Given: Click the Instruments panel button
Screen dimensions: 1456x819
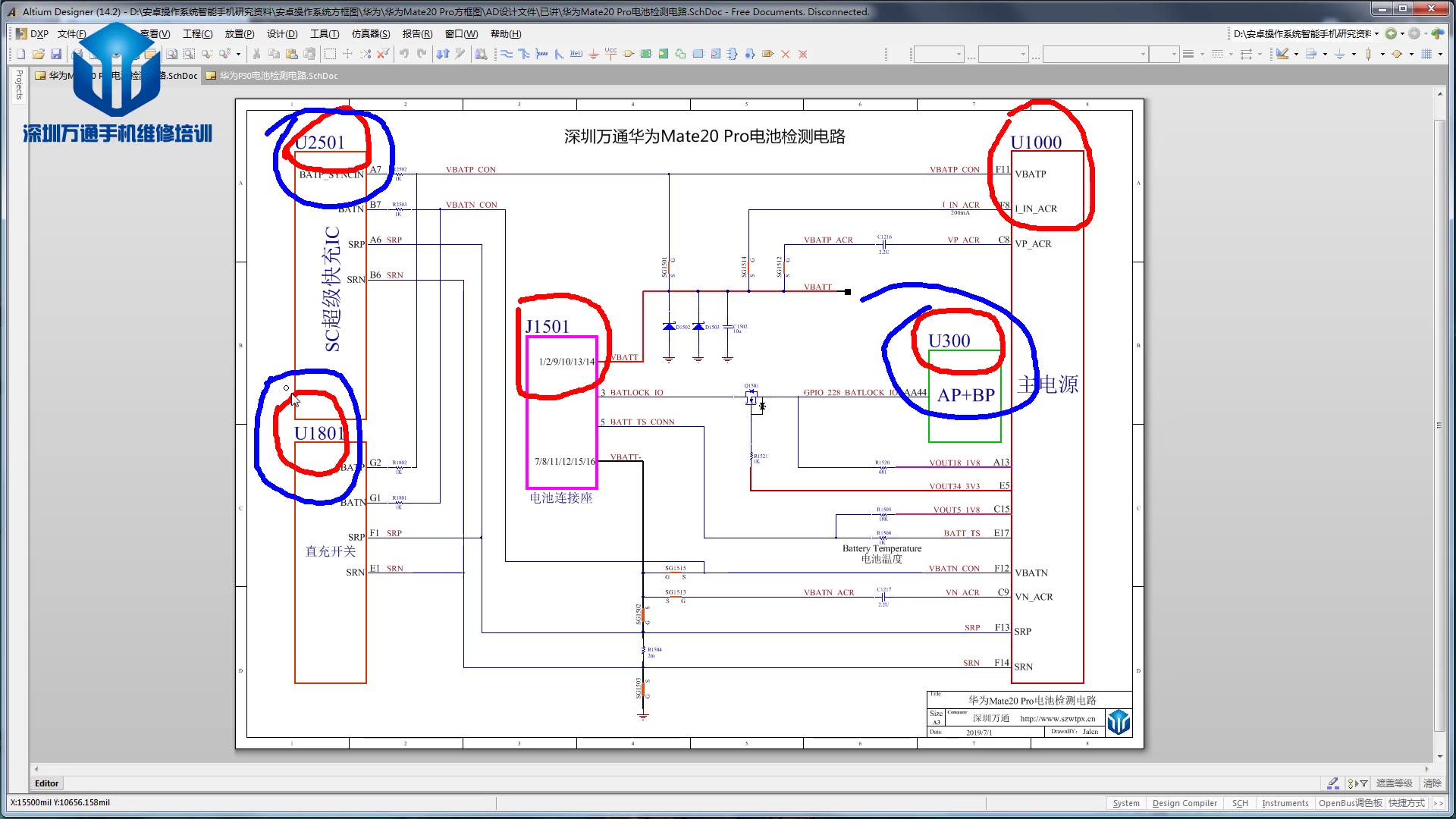Looking at the screenshot, I should tap(1285, 803).
